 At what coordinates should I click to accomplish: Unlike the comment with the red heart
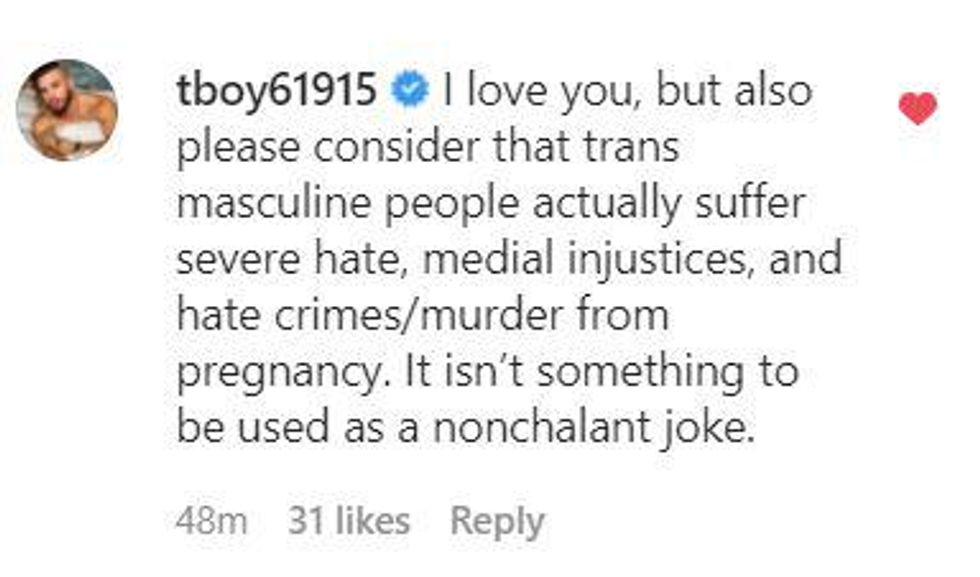[917, 108]
